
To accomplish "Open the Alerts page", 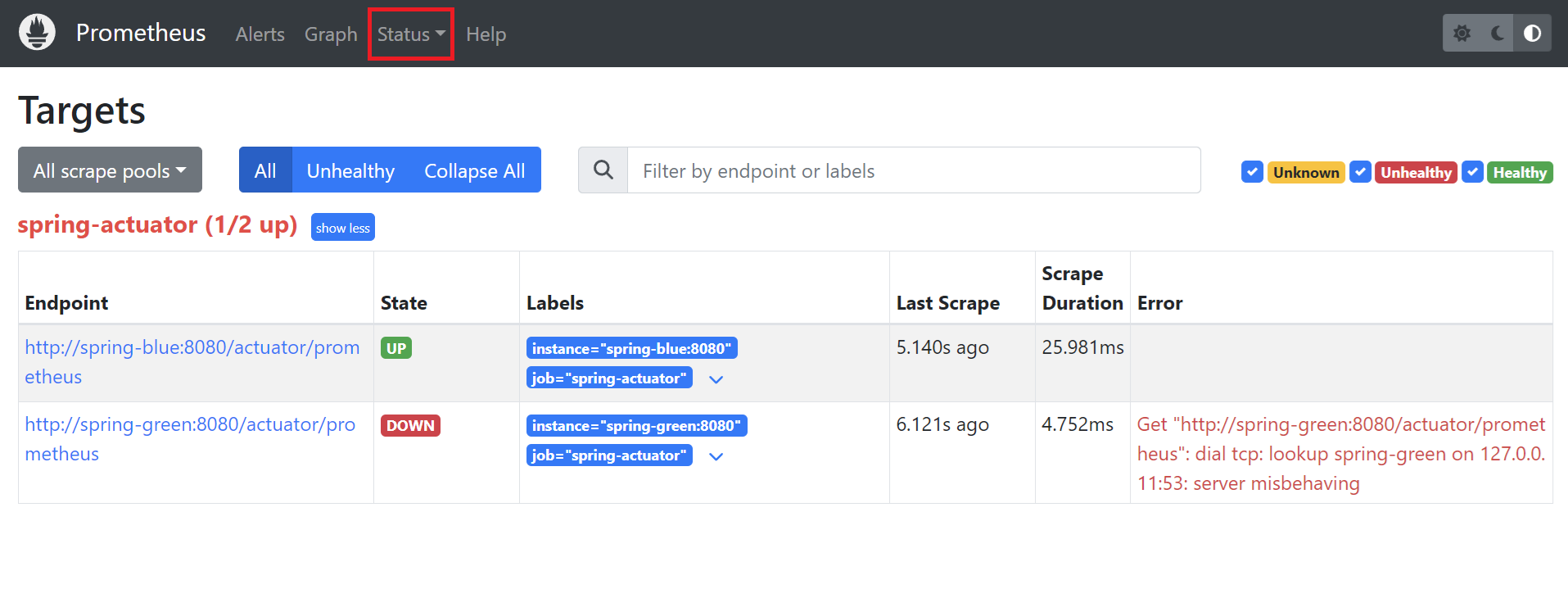I will (x=260, y=34).
